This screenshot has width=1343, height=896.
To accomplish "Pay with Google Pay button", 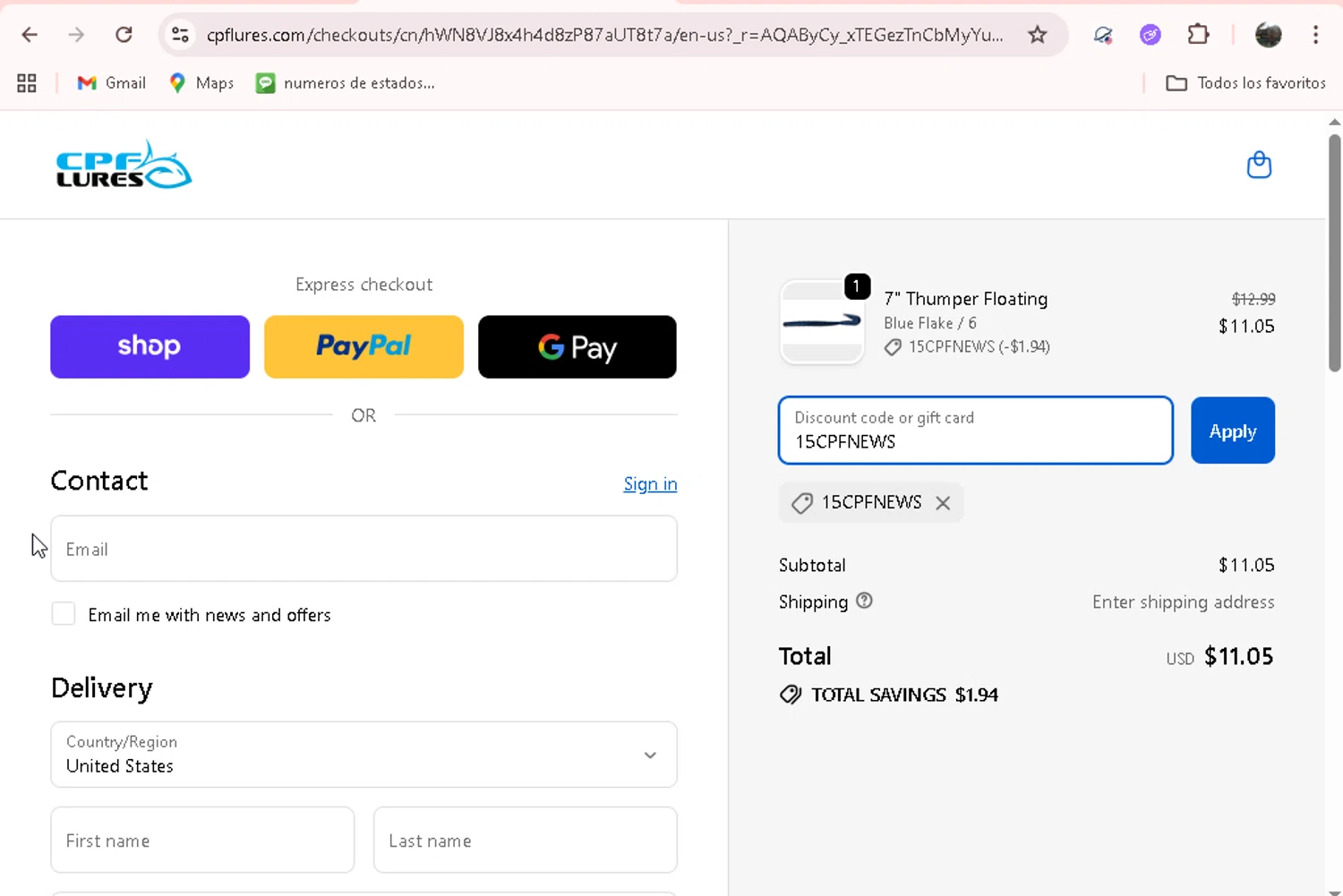I will click(577, 346).
